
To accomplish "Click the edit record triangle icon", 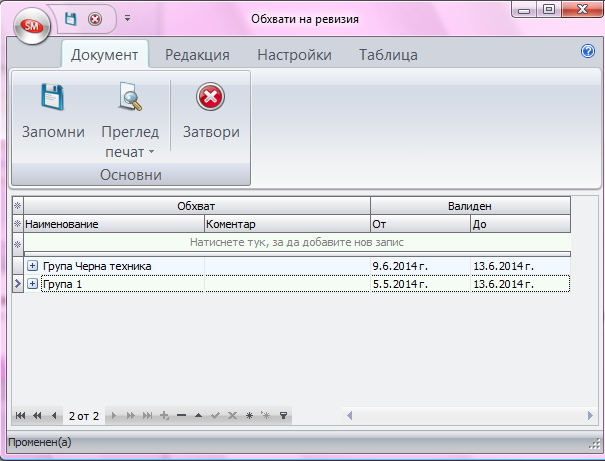I will tap(198, 415).
